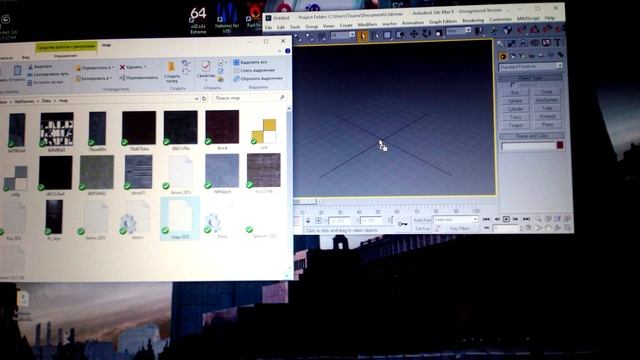The image size is (640, 360).
Task: Click the viewport Zoom magnifier icon
Action: tap(538, 219)
